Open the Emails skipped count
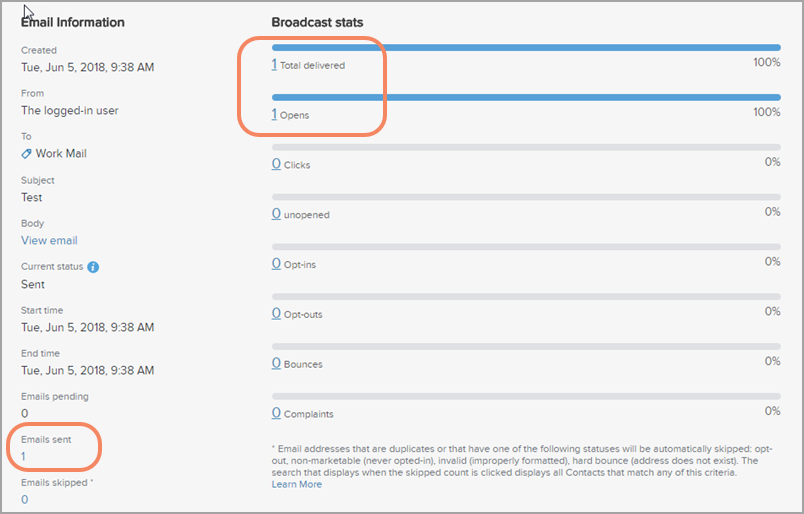The height and width of the screenshot is (514, 804). point(24,499)
